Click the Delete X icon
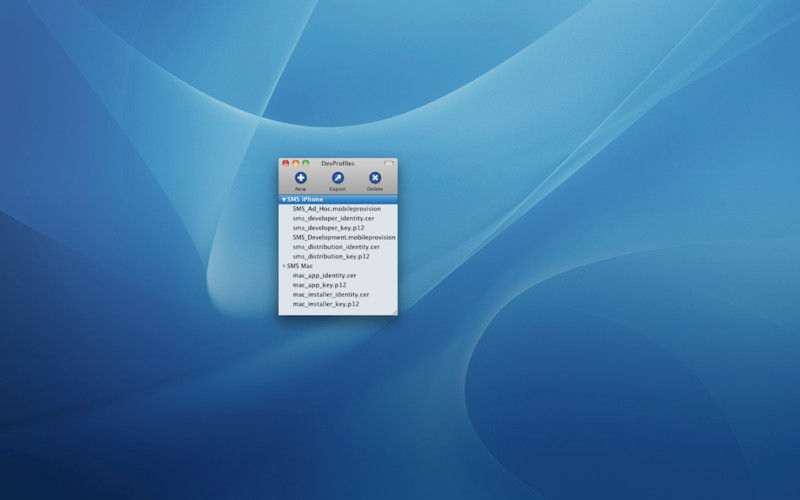Viewport: 800px width, 500px height. 375,178
